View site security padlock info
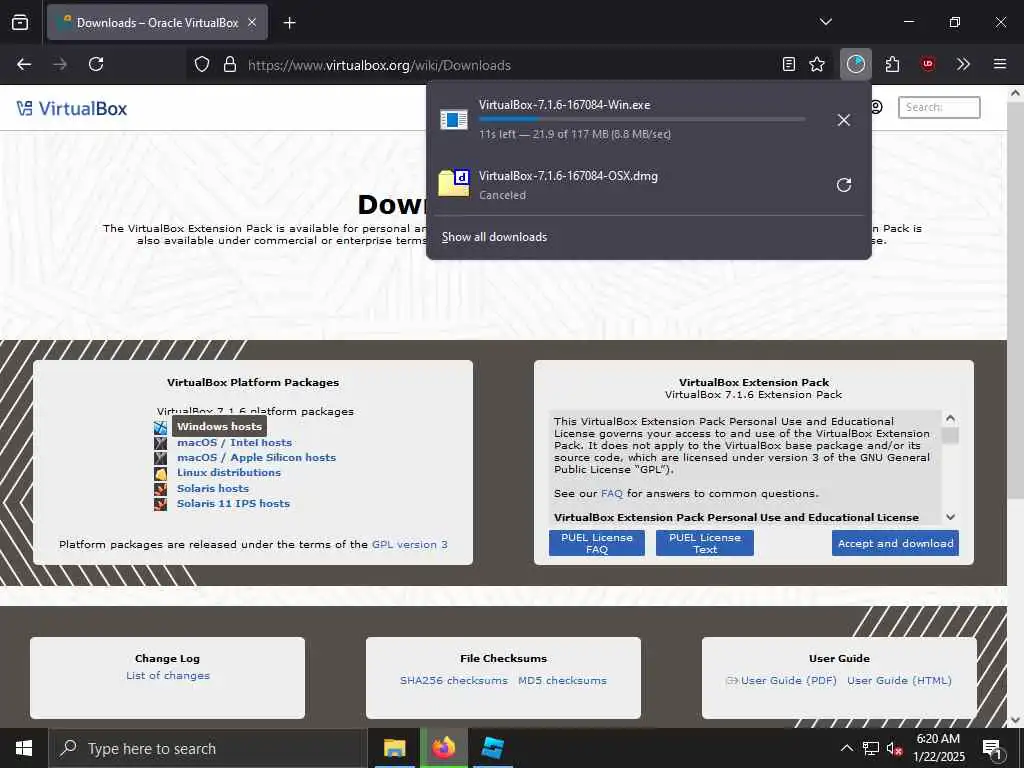Screen dimensions: 1024x768 (230, 64)
